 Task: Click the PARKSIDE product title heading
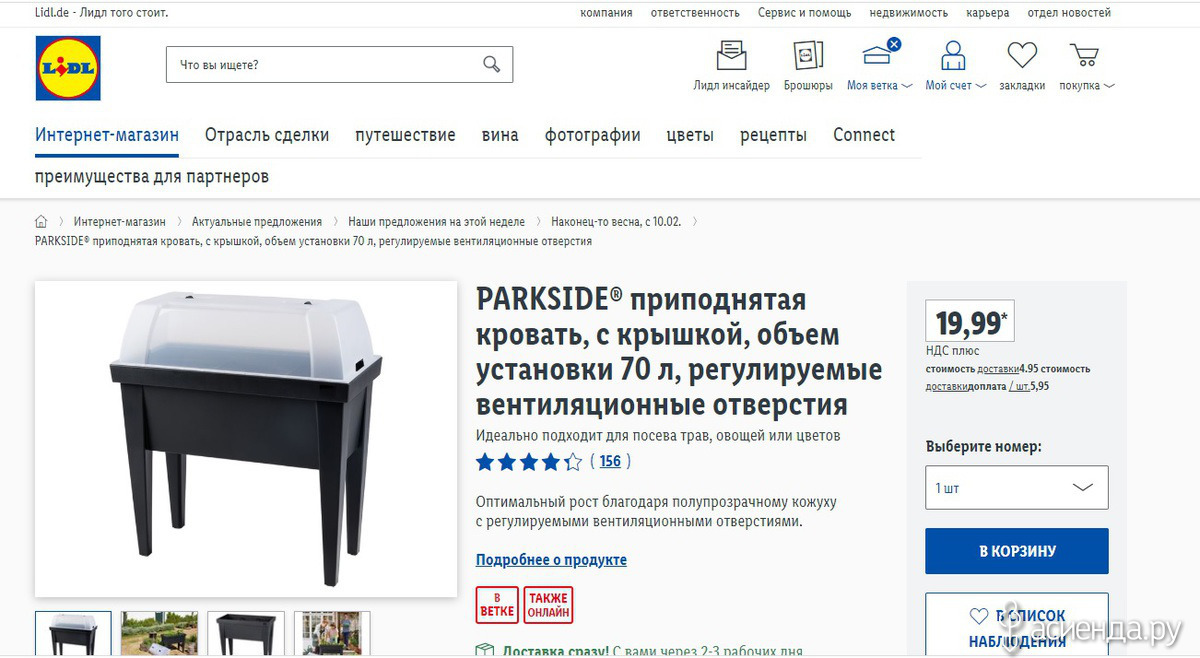[x=679, y=352]
